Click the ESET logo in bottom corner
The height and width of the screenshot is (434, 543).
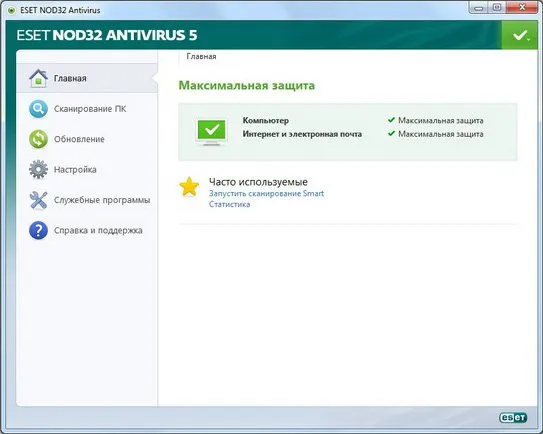click(x=513, y=417)
